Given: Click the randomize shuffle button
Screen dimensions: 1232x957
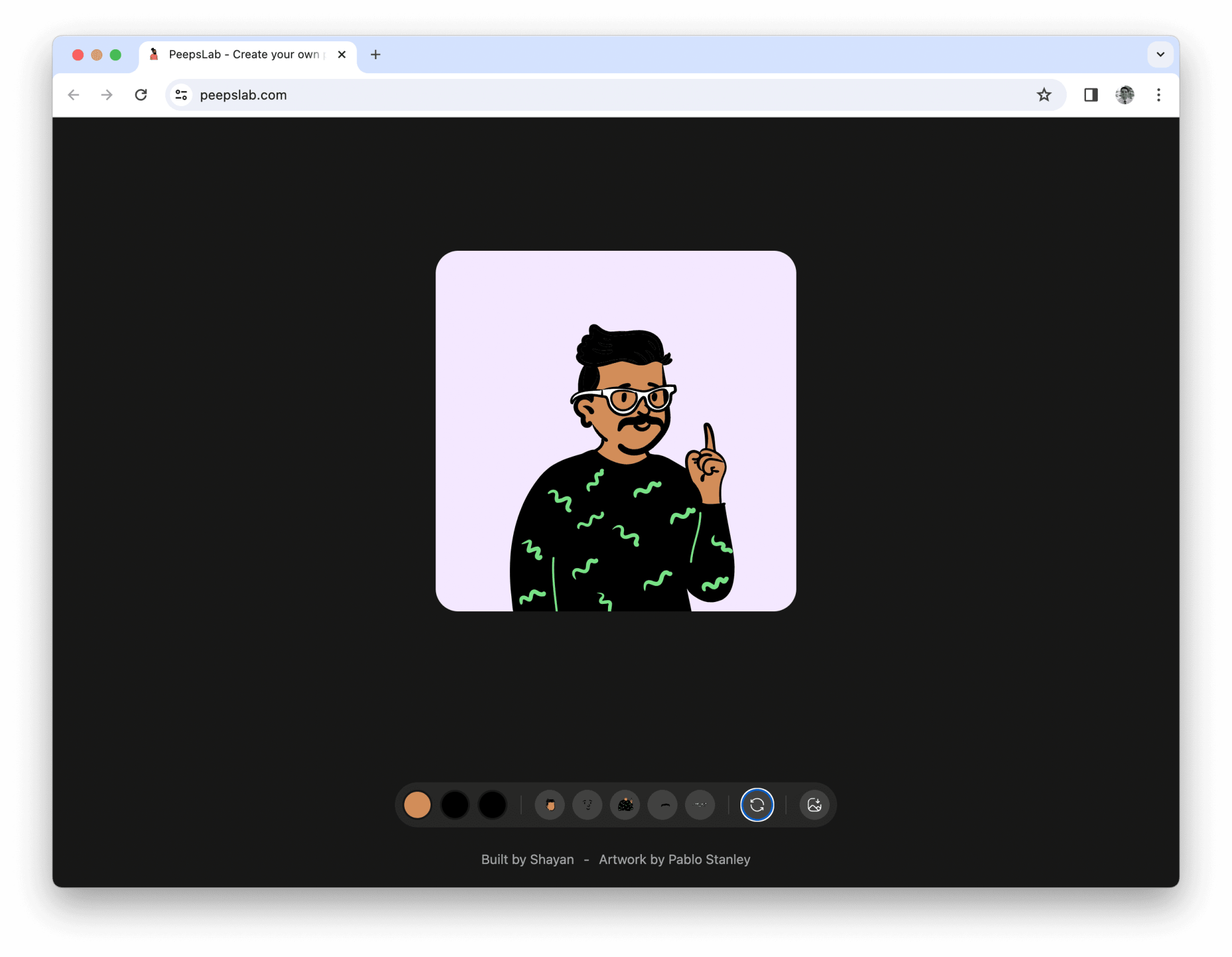Looking at the screenshot, I should click(x=757, y=805).
